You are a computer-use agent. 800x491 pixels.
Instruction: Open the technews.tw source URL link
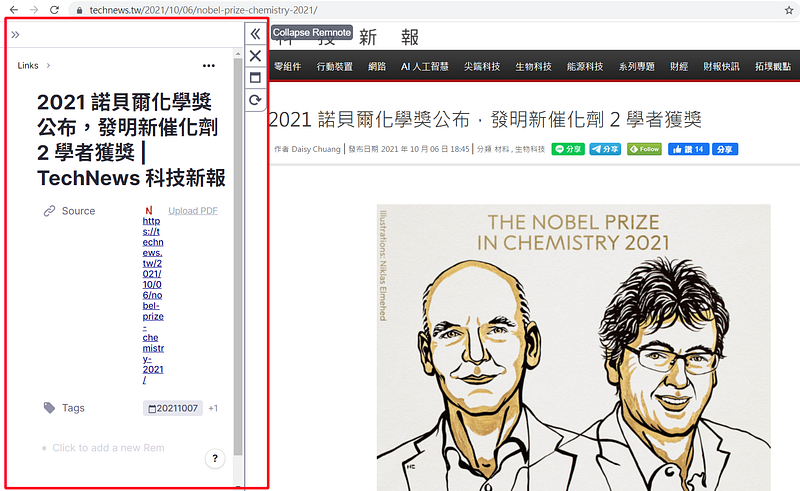[153, 300]
